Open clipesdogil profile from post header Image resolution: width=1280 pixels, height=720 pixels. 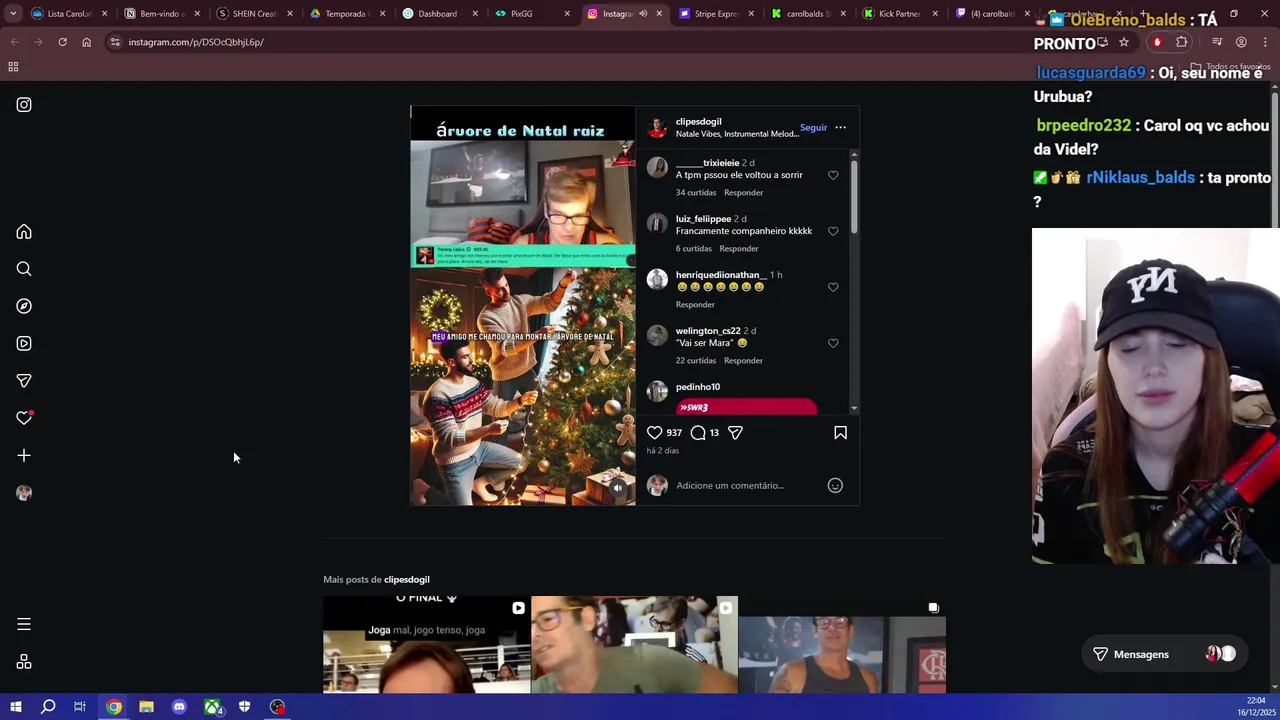coord(698,122)
